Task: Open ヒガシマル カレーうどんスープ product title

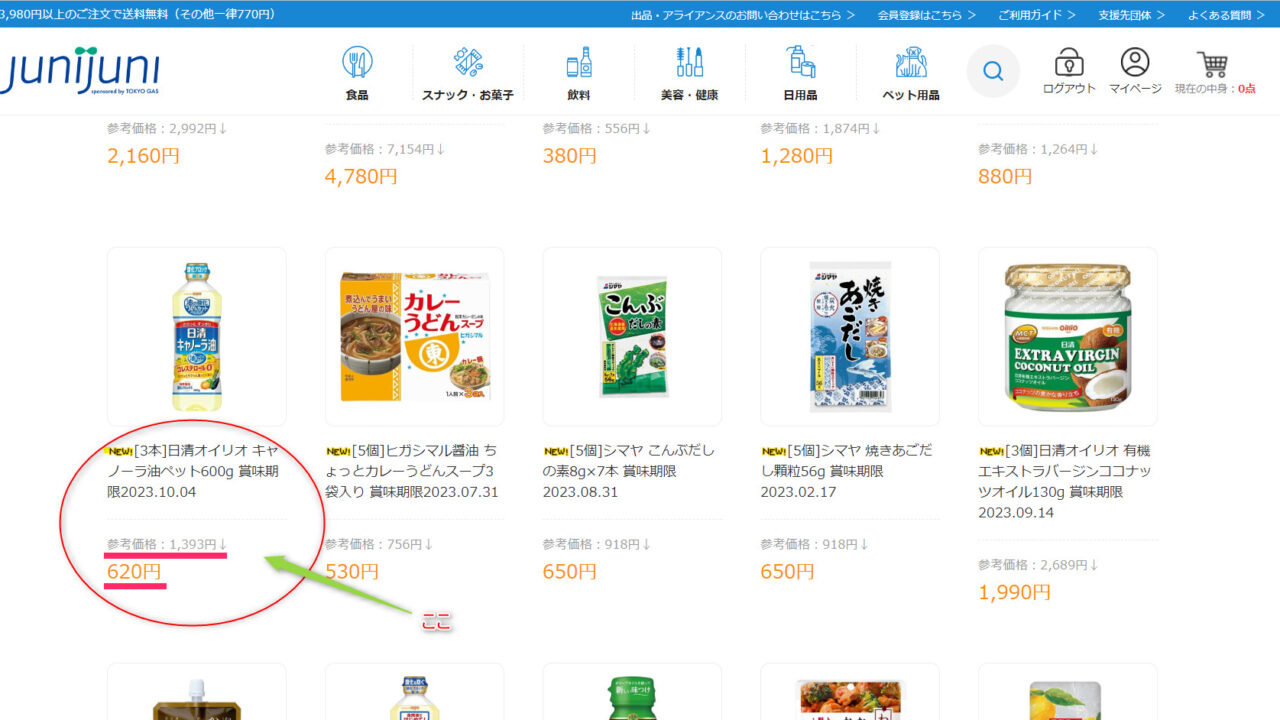Action: click(413, 471)
